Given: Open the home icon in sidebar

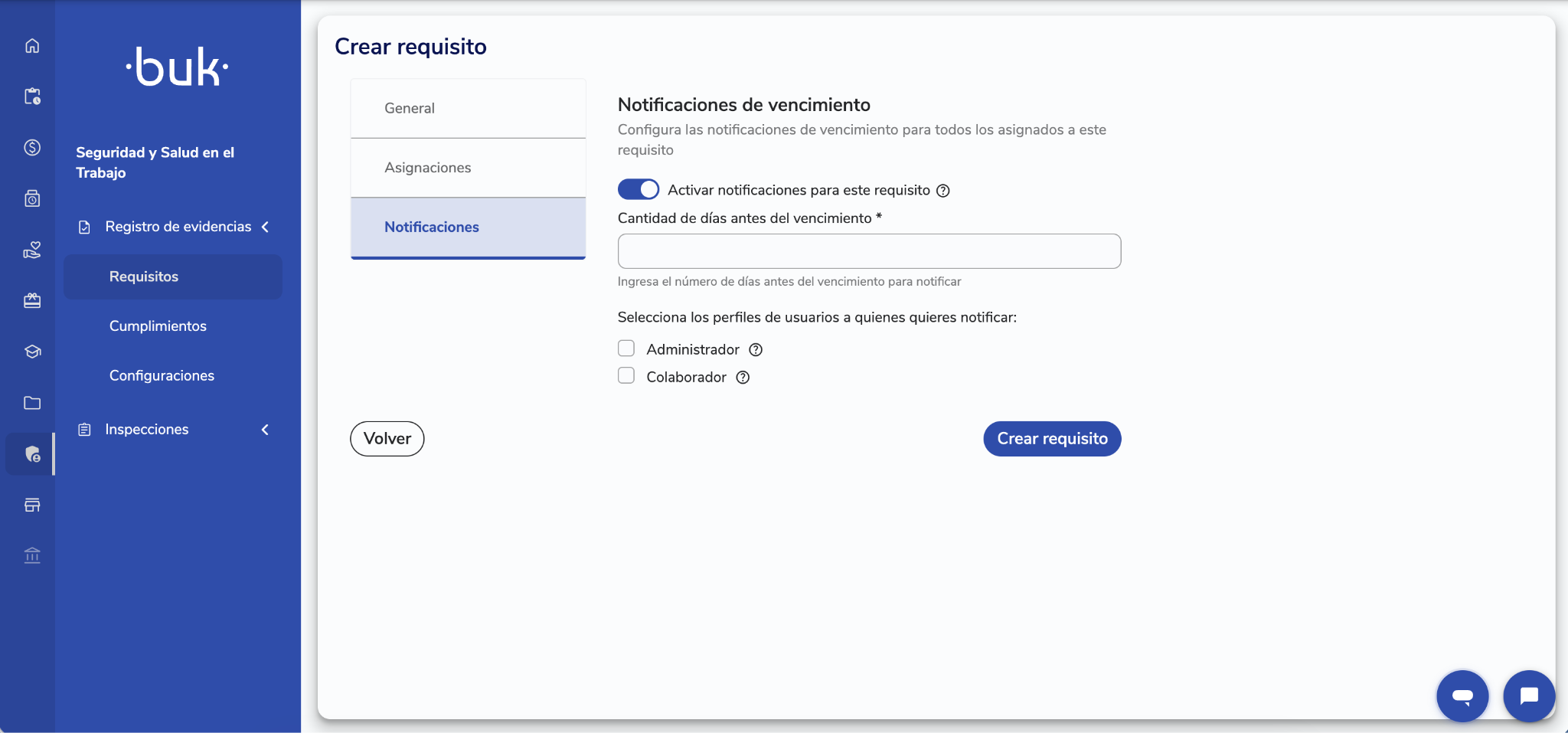Looking at the screenshot, I should [x=32, y=46].
